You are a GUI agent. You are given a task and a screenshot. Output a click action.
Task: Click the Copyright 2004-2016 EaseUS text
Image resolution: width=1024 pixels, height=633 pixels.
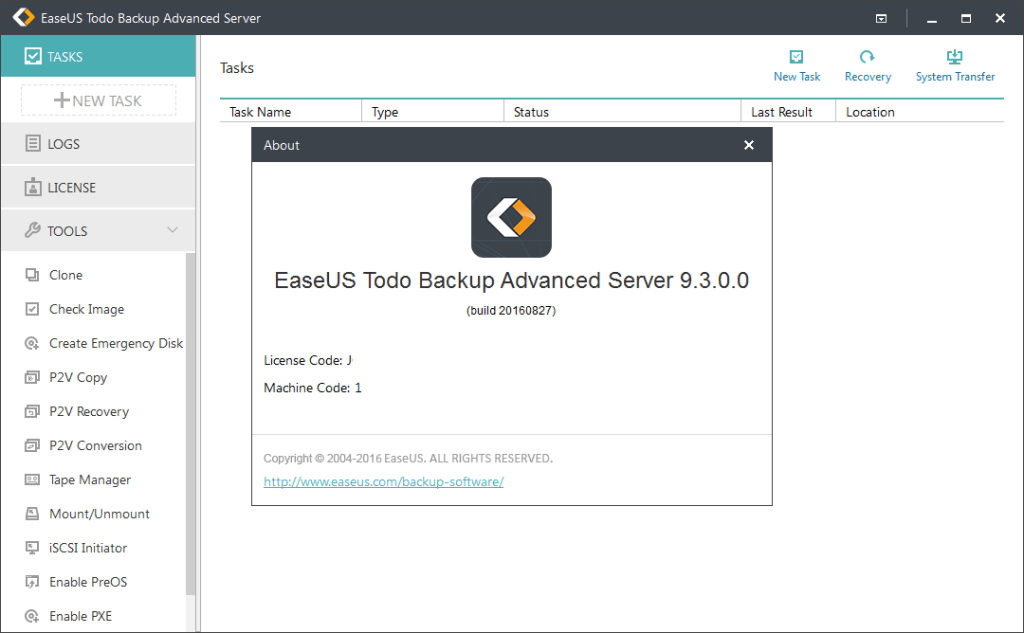pyautogui.click(x=408, y=458)
